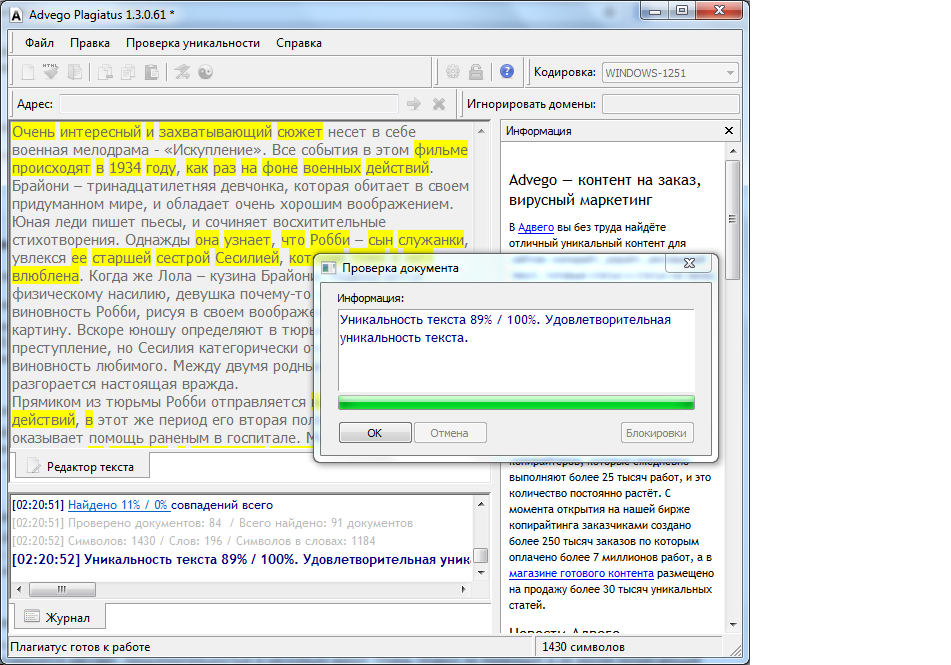The height and width of the screenshot is (665, 951).
Task: Open the Проверка уникальности menu
Action: [x=193, y=43]
